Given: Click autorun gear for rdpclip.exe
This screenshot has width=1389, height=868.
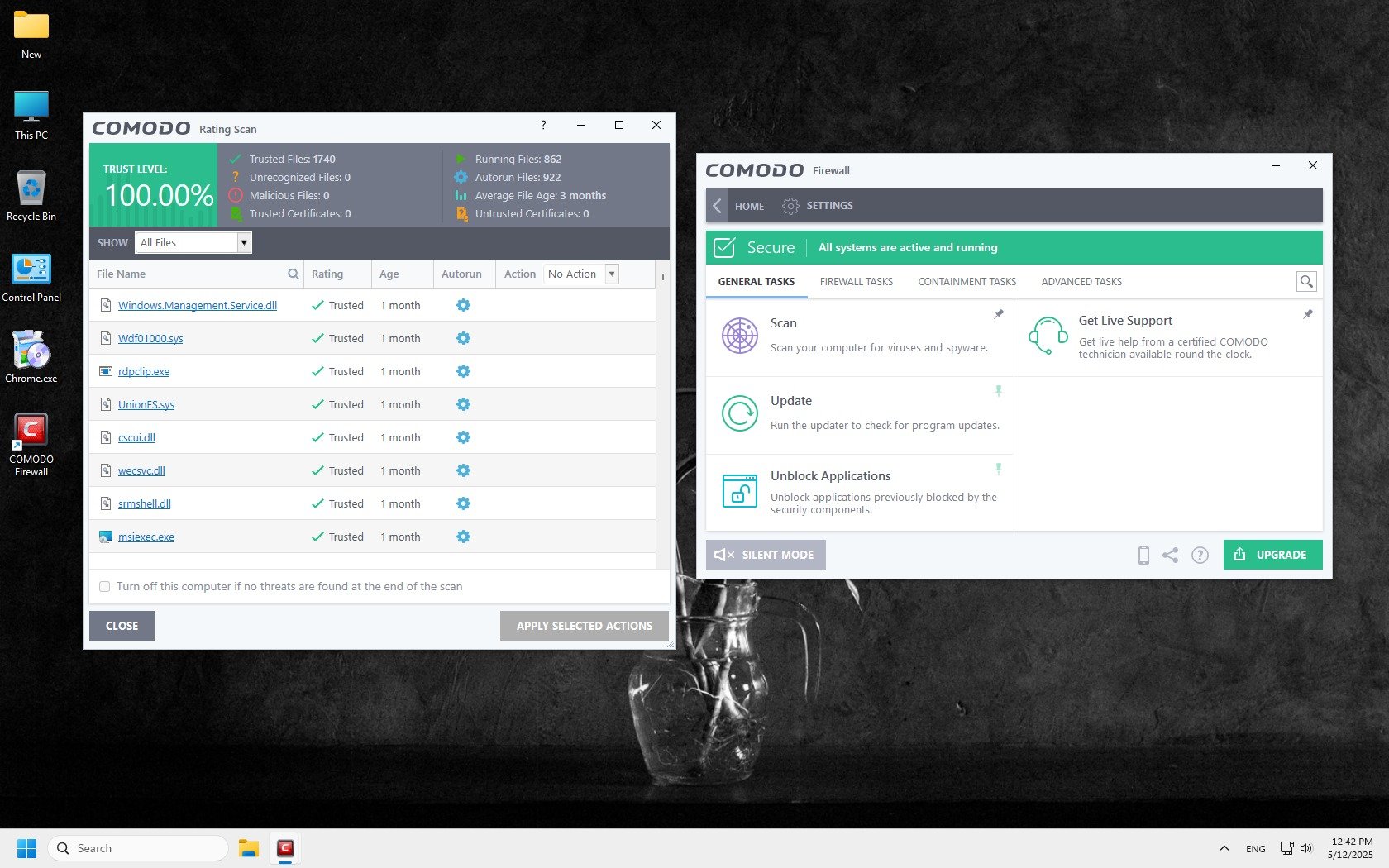Looking at the screenshot, I should (x=463, y=371).
